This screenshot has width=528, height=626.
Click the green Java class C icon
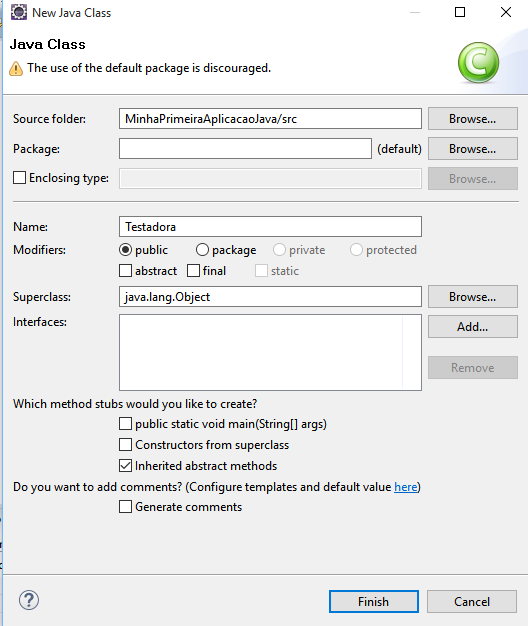478,62
